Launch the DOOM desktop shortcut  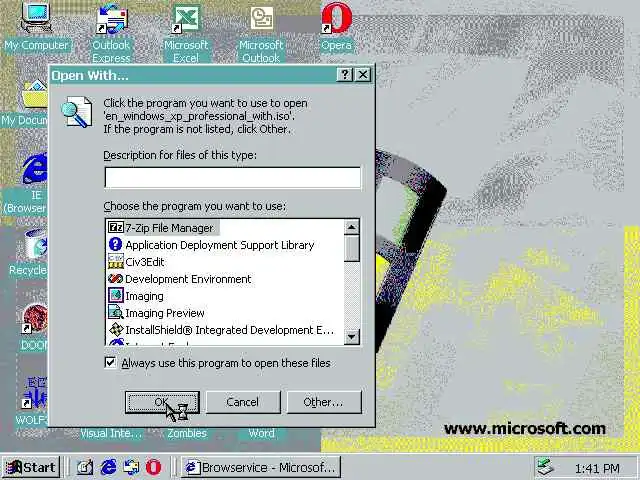click(x=34, y=319)
